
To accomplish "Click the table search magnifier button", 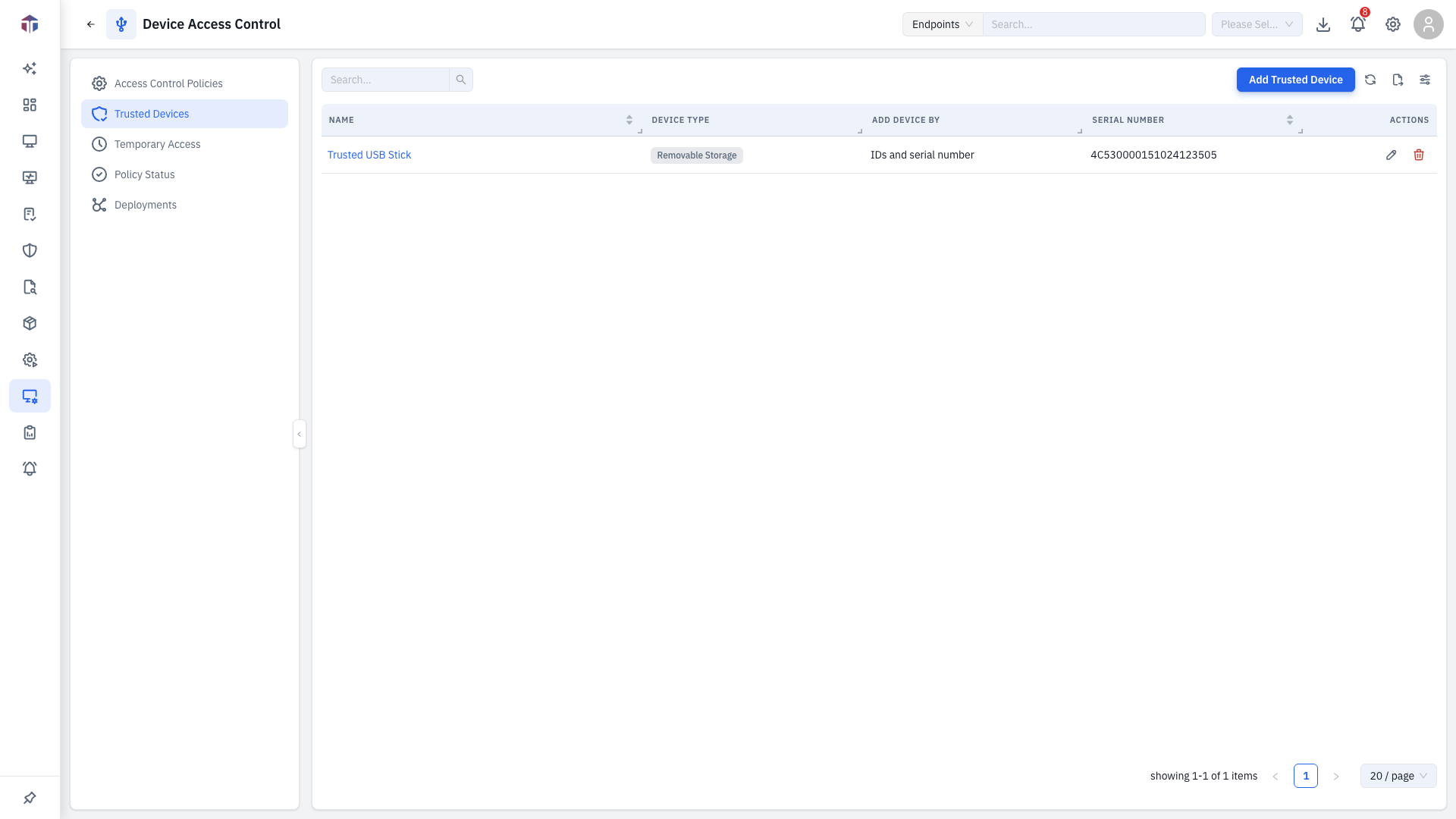I will pyautogui.click(x=461, y=80).
